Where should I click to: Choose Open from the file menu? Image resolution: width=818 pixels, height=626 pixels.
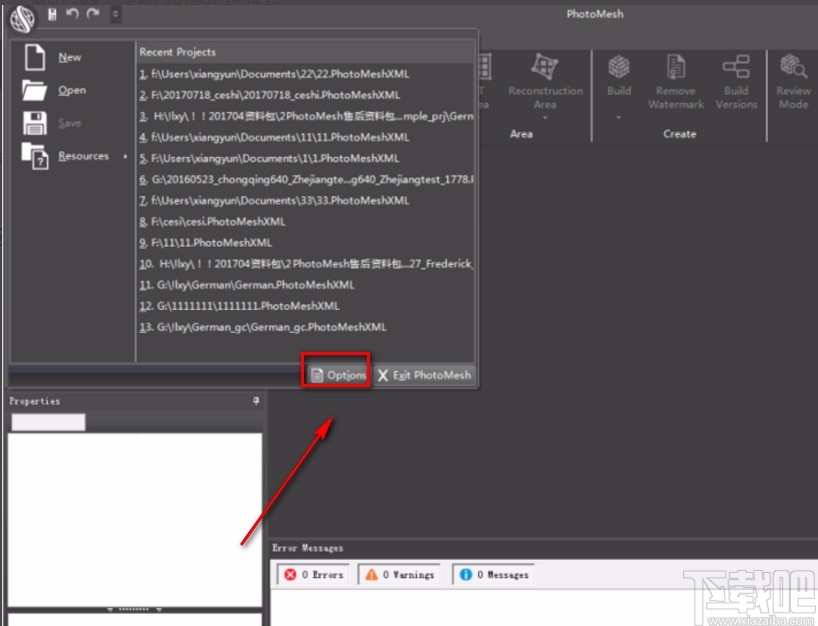coord(72,90)
